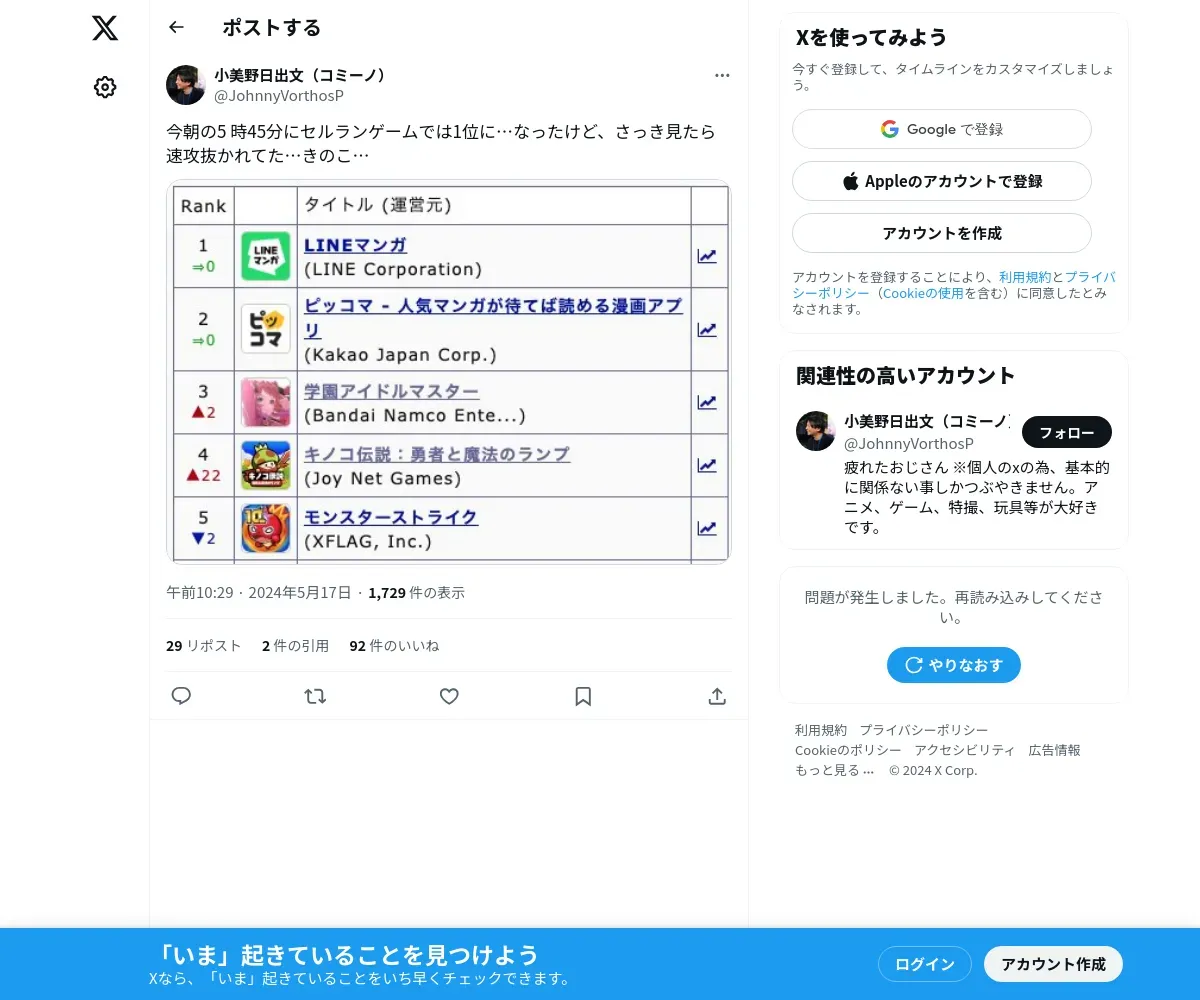
Task: Reply using the speech bubble icon
Action: 181,696
